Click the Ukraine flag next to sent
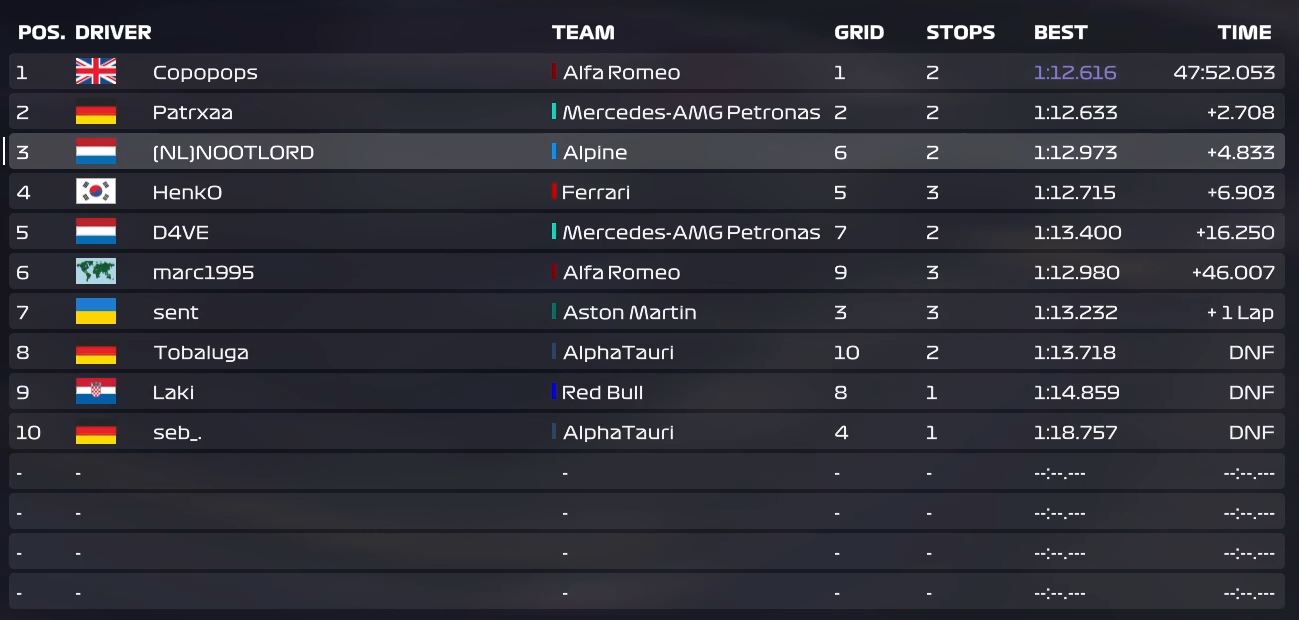 pos(96,312)
